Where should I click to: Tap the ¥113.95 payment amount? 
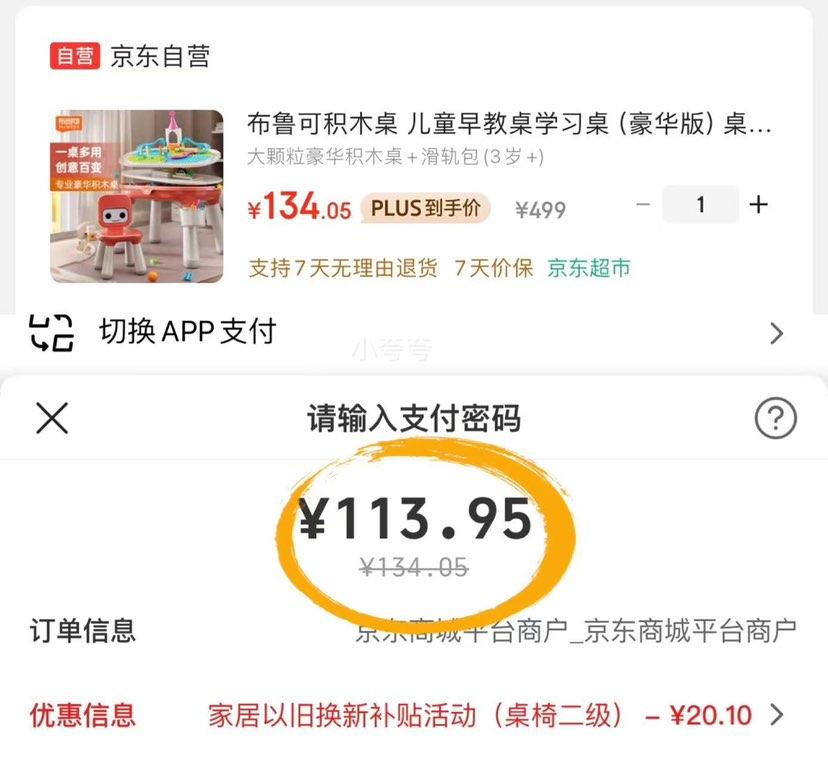coord(416,519)
